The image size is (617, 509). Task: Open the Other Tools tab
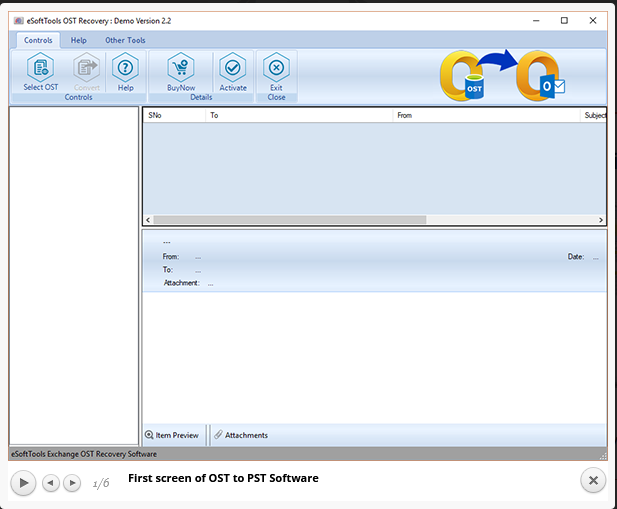(x=125, y=40)
